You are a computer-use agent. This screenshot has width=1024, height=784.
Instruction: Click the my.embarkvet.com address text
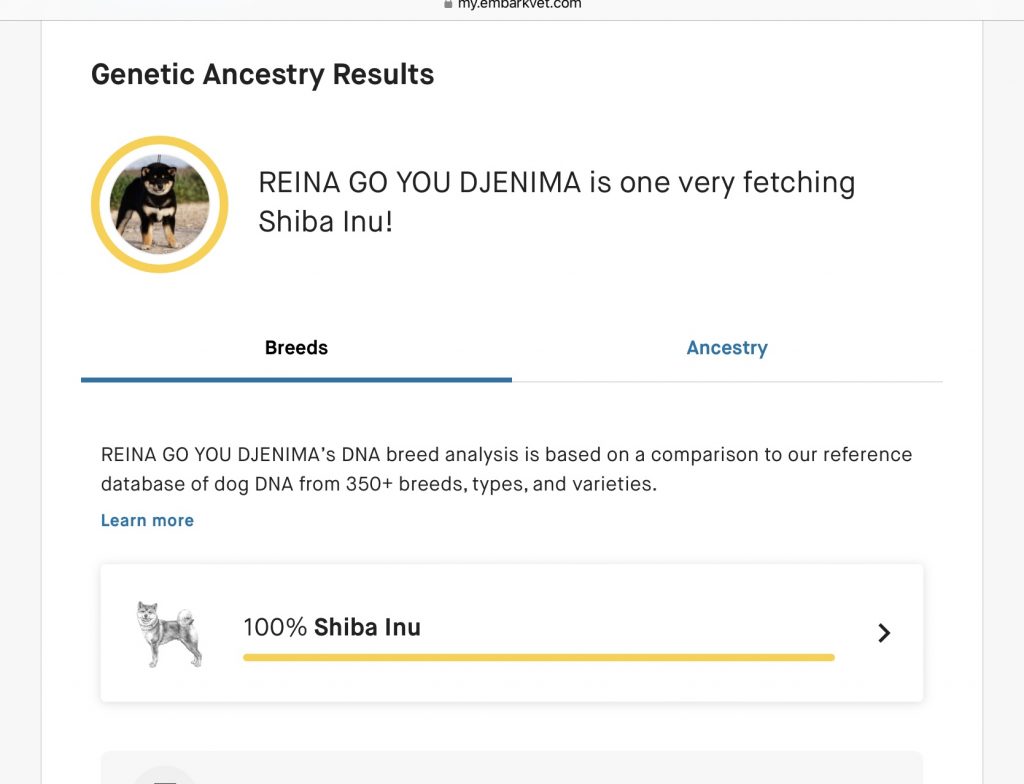pyautogui.click(x=519, y=4)
